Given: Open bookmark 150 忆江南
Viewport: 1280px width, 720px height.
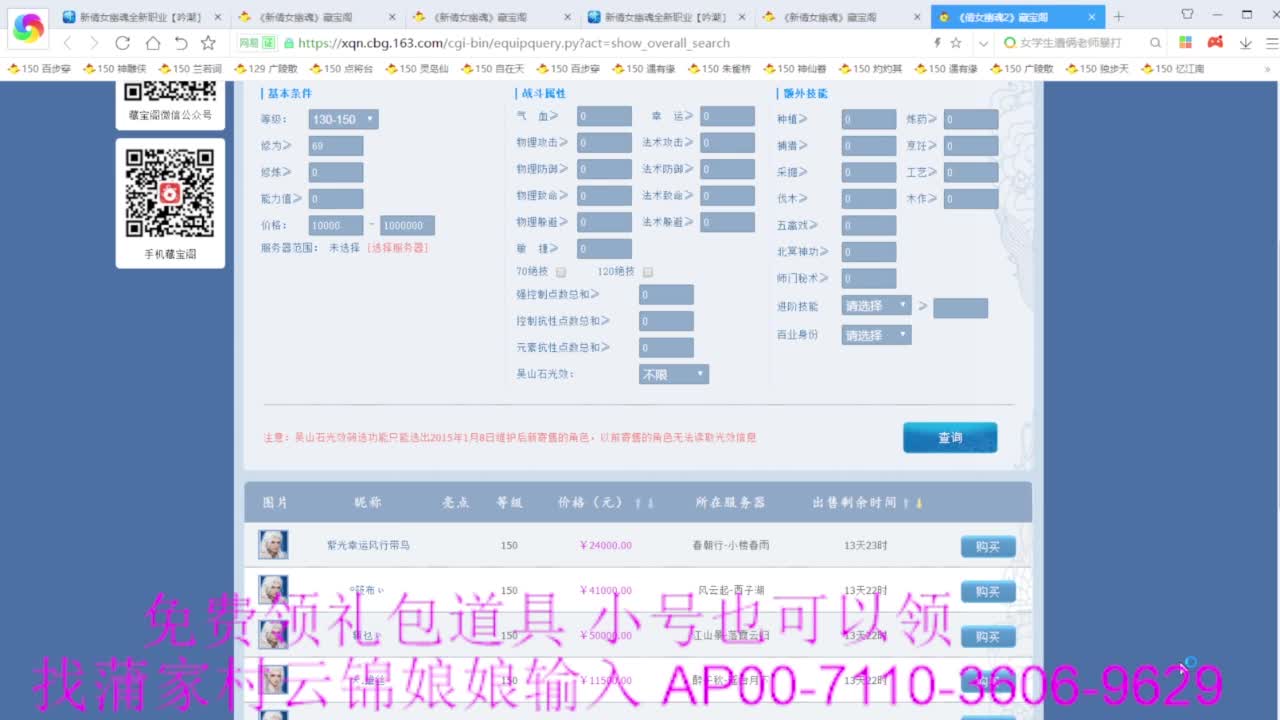Looking at the screenshot, I should click(x=1172, y=69).
